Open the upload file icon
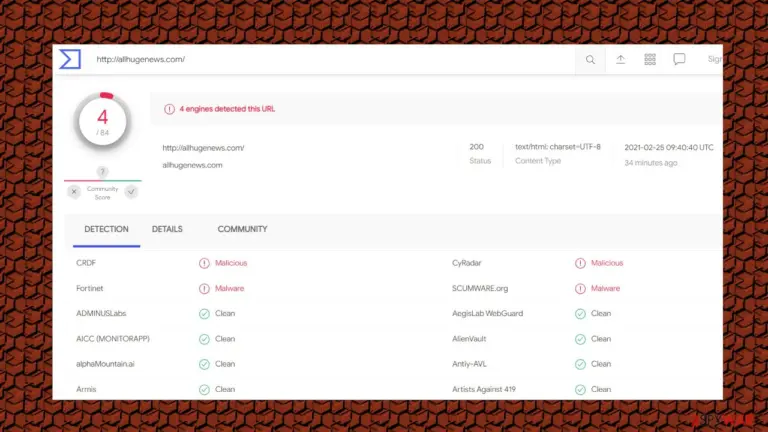The width and height of the screenshot is (768, 432). [x=620, y=60]
